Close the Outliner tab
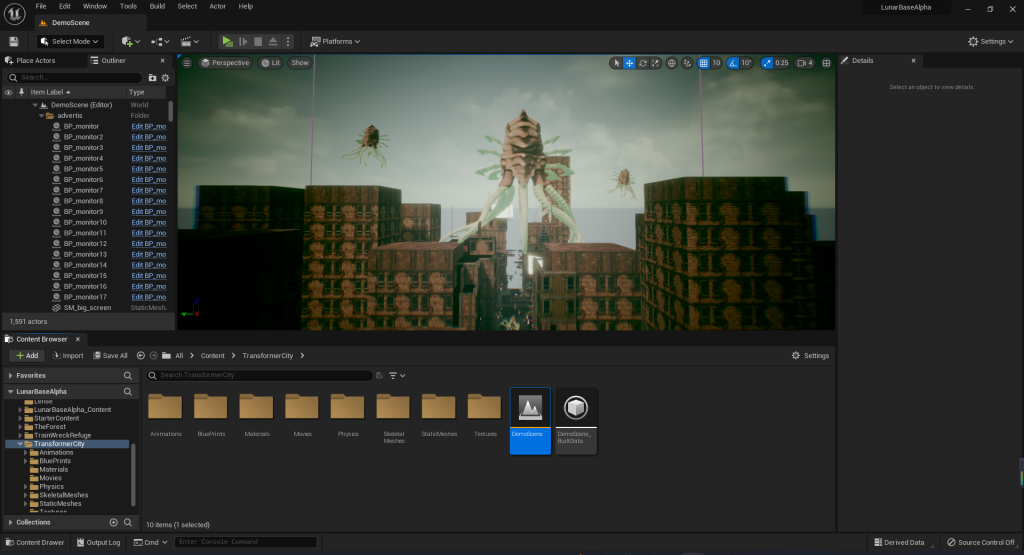This screenshot has width=1024, height=555. click(163, 60)
